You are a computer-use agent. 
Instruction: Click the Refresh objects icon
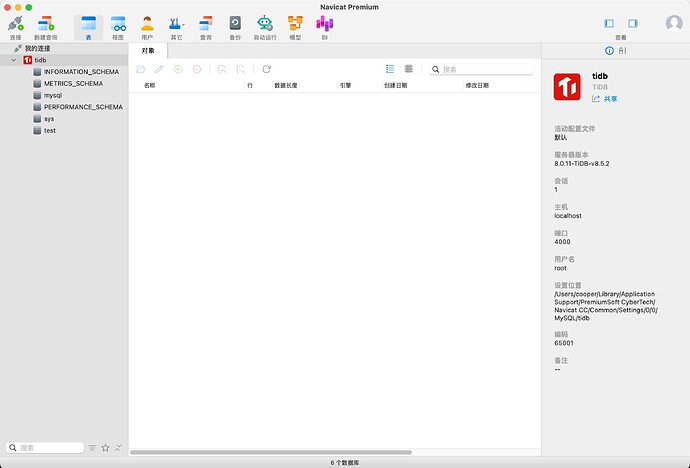[266, 69]
